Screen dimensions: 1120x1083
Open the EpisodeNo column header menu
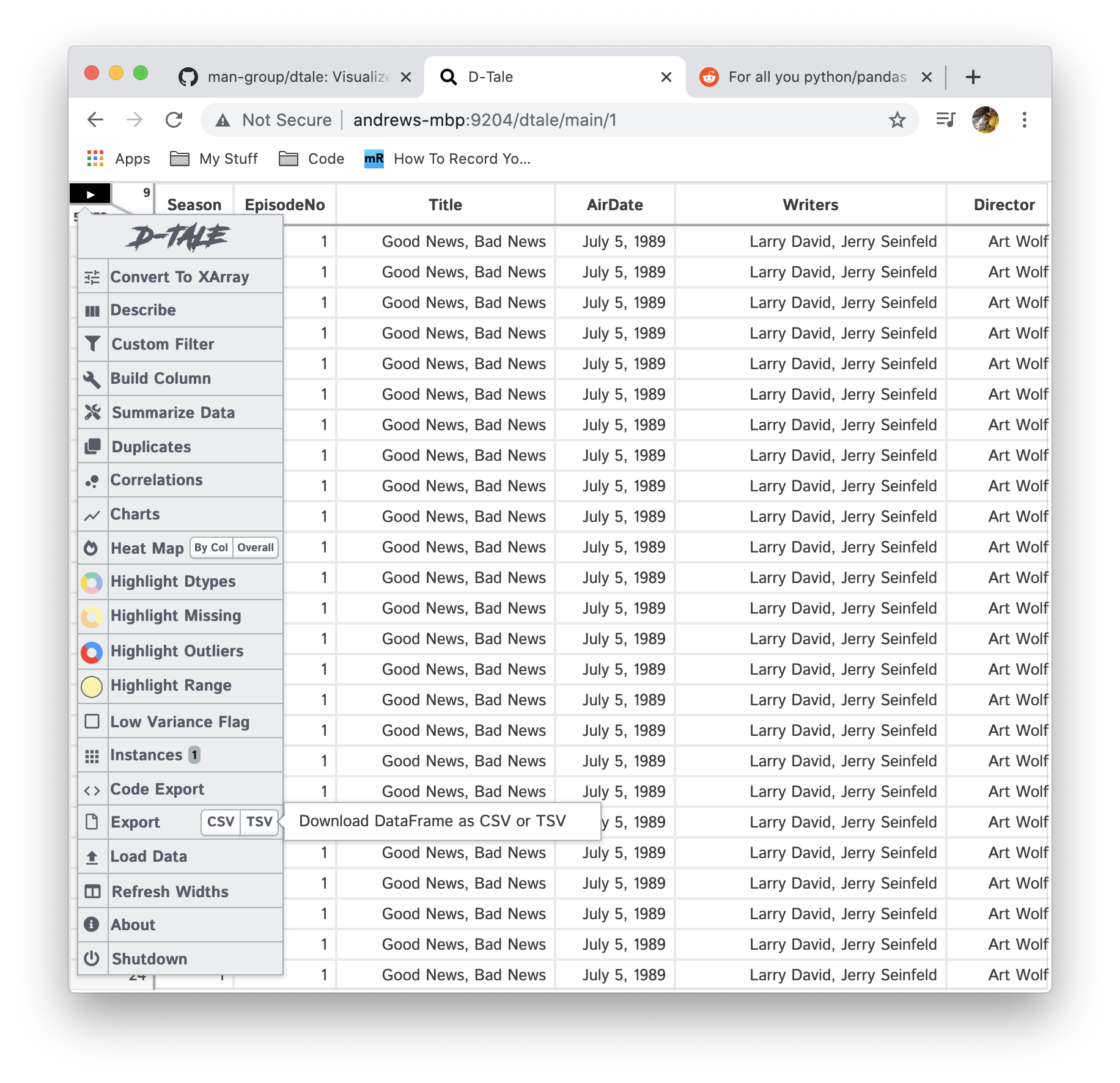285,205
